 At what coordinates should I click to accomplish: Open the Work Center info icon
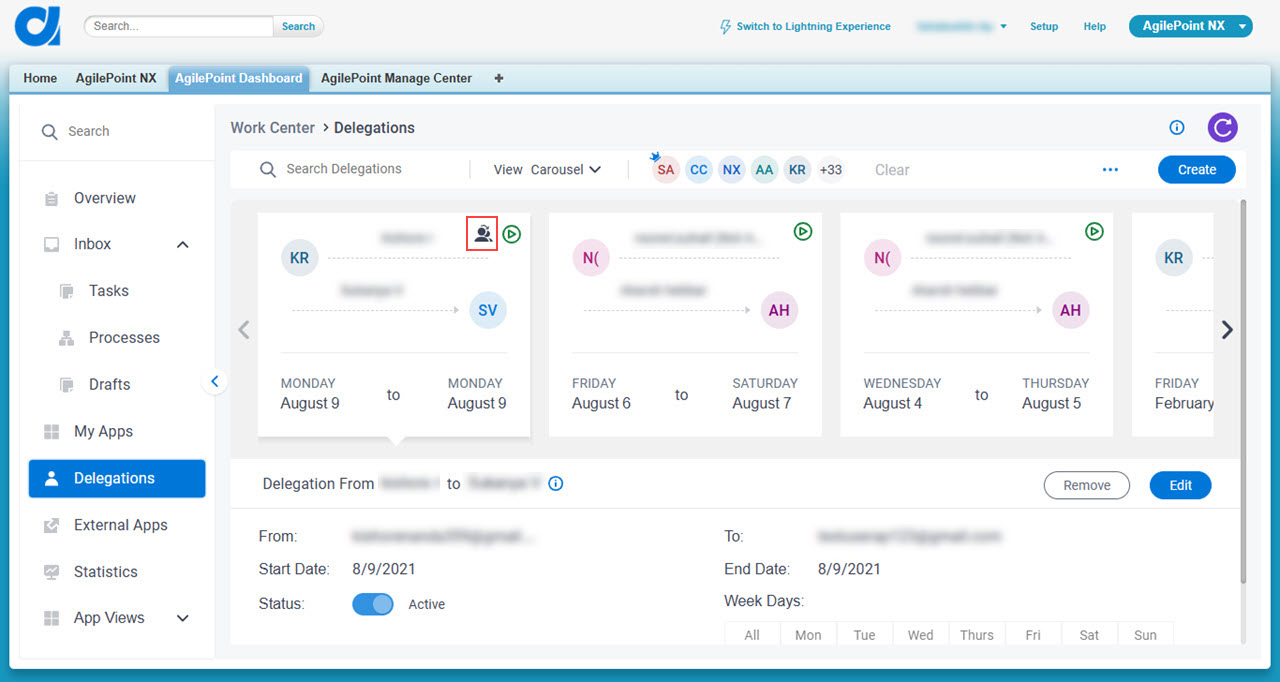[x=1177, y=127]
